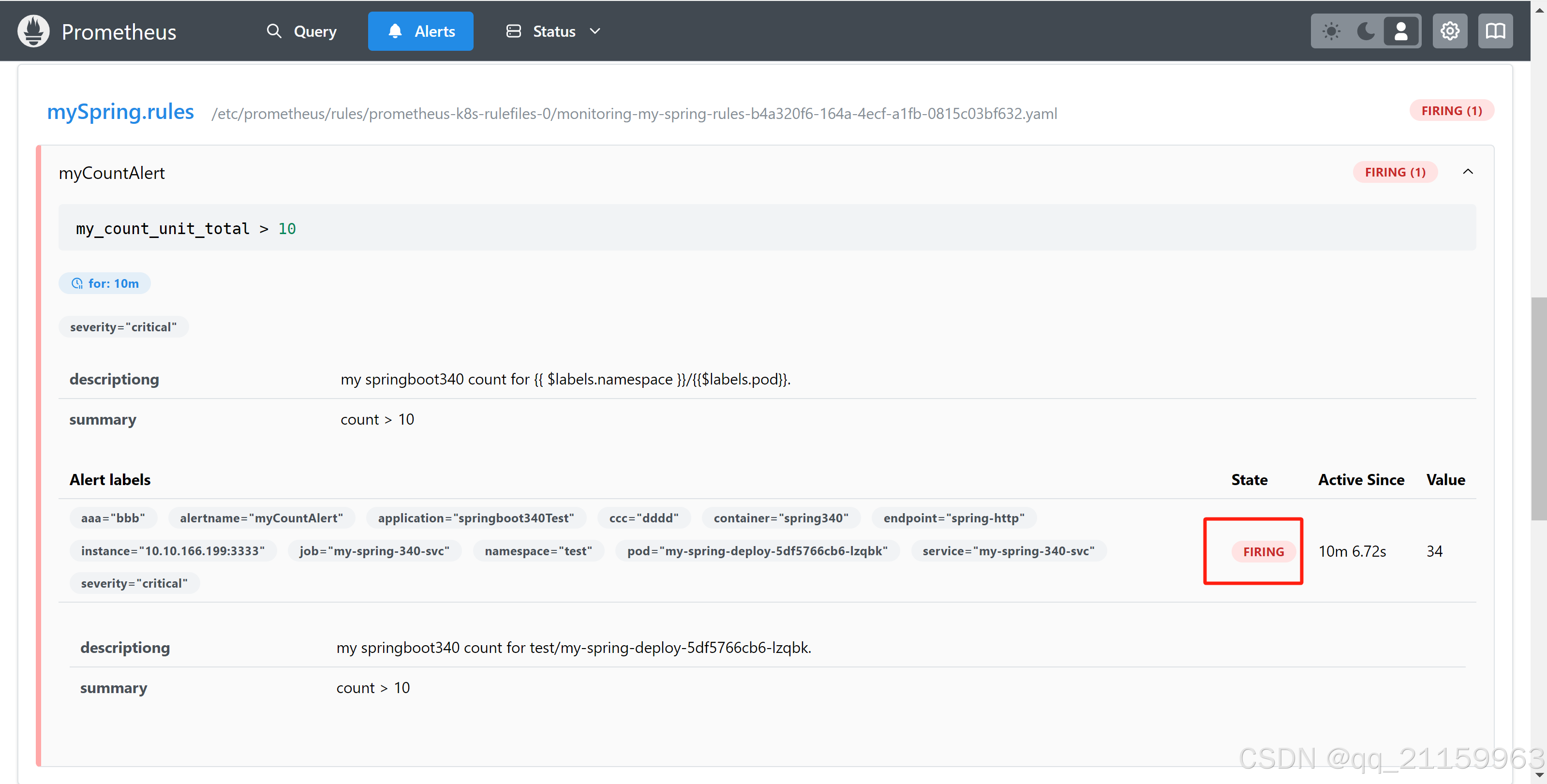
Task: Switch to light theme sun icon
Action: click(1331, 31)
